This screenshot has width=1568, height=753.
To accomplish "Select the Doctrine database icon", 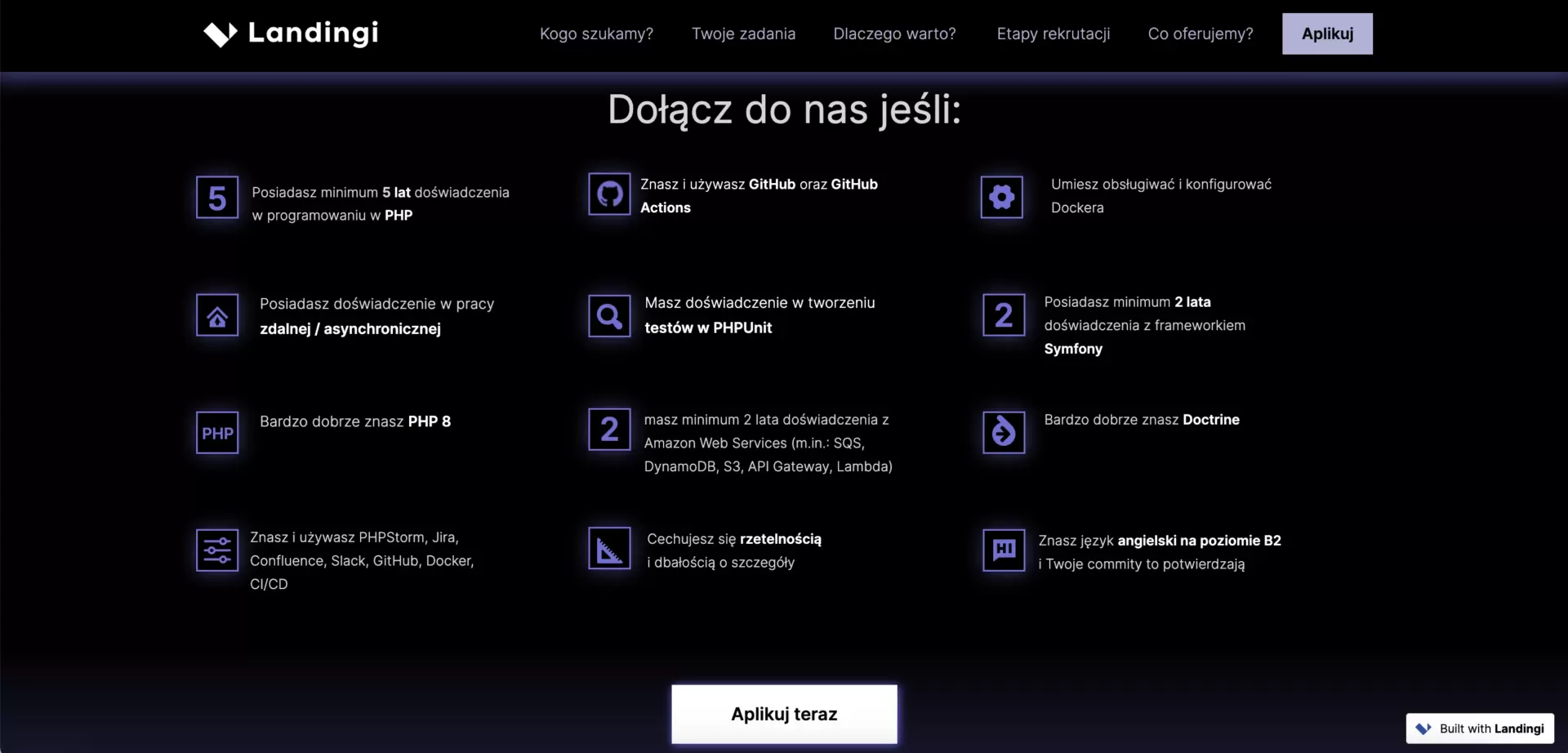I will coord(1004,432).
